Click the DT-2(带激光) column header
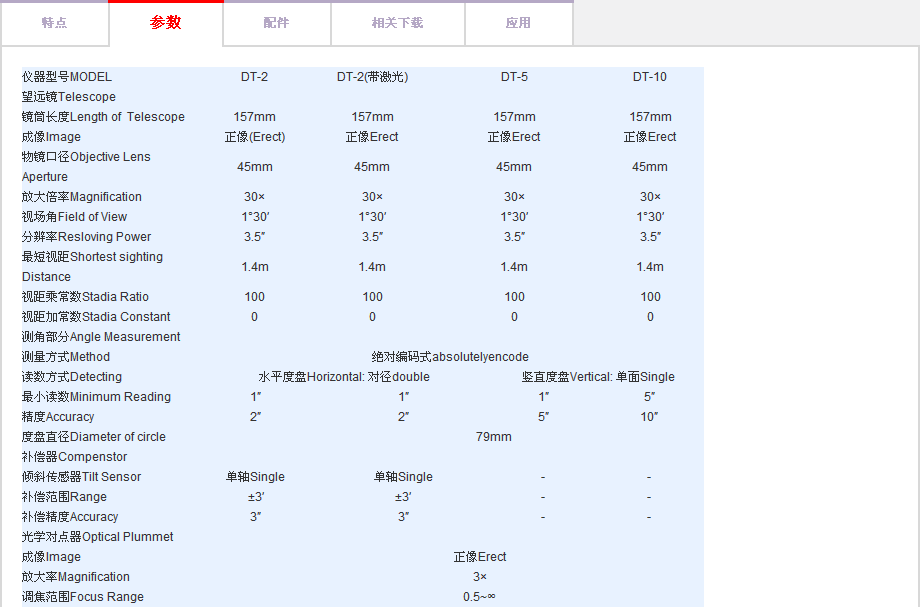Image resolution: width=920 pixels, height=607 pixels. [372, 77]
